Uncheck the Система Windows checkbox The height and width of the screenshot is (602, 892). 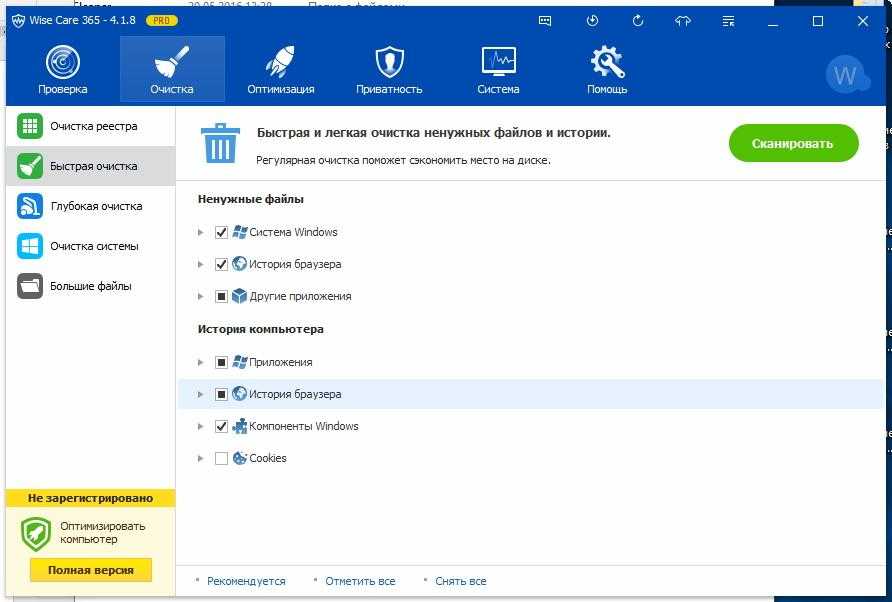221,232
